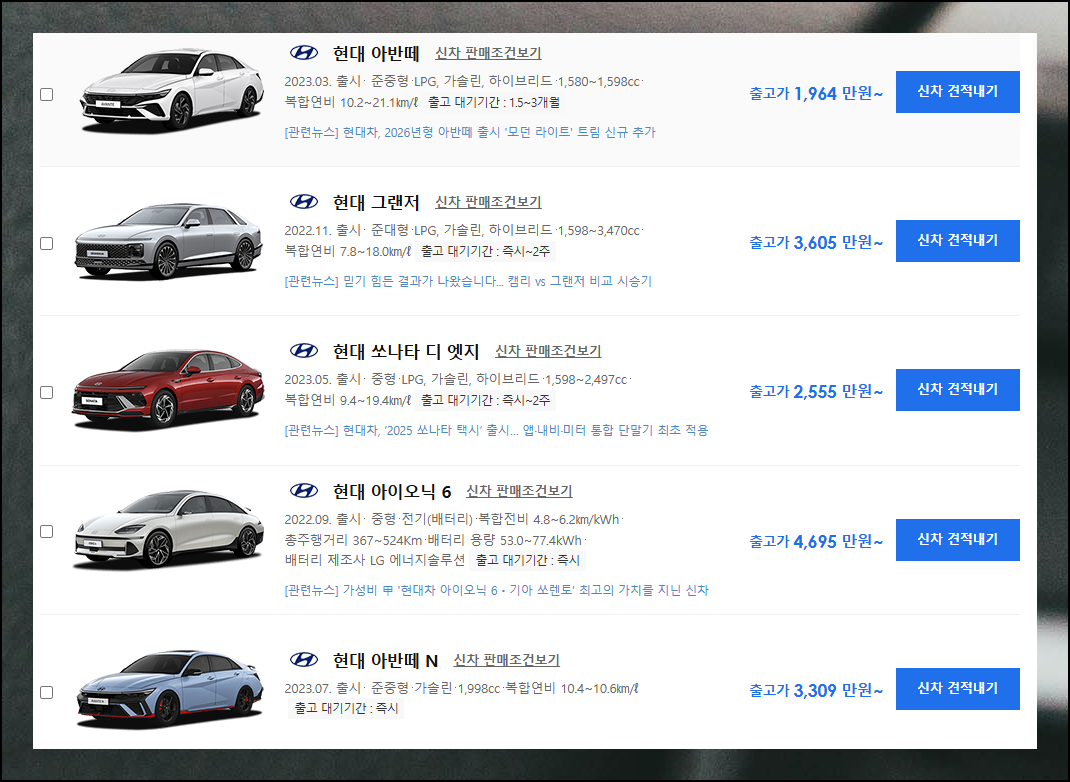
Task: Click the 현대 쏘나타 디 엣지 model title
Action: point(405,351)
